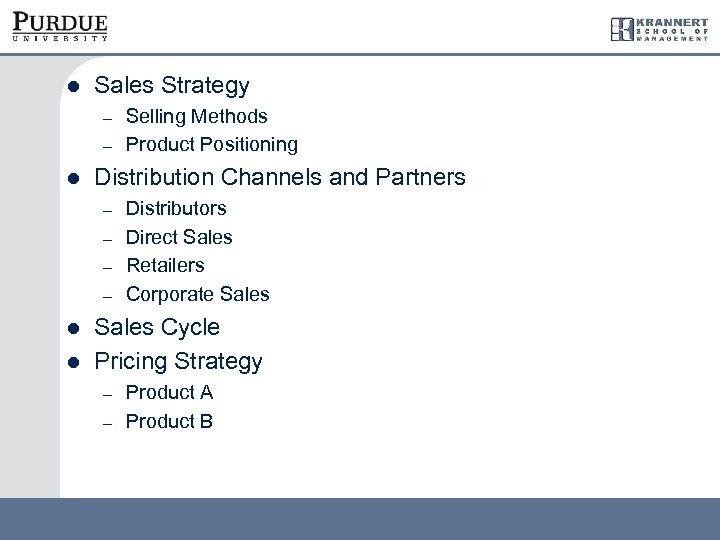This screenshot has width=720, height=540.
Task: Click the bullet beside Sales Strategy
Action: (71, 87)
